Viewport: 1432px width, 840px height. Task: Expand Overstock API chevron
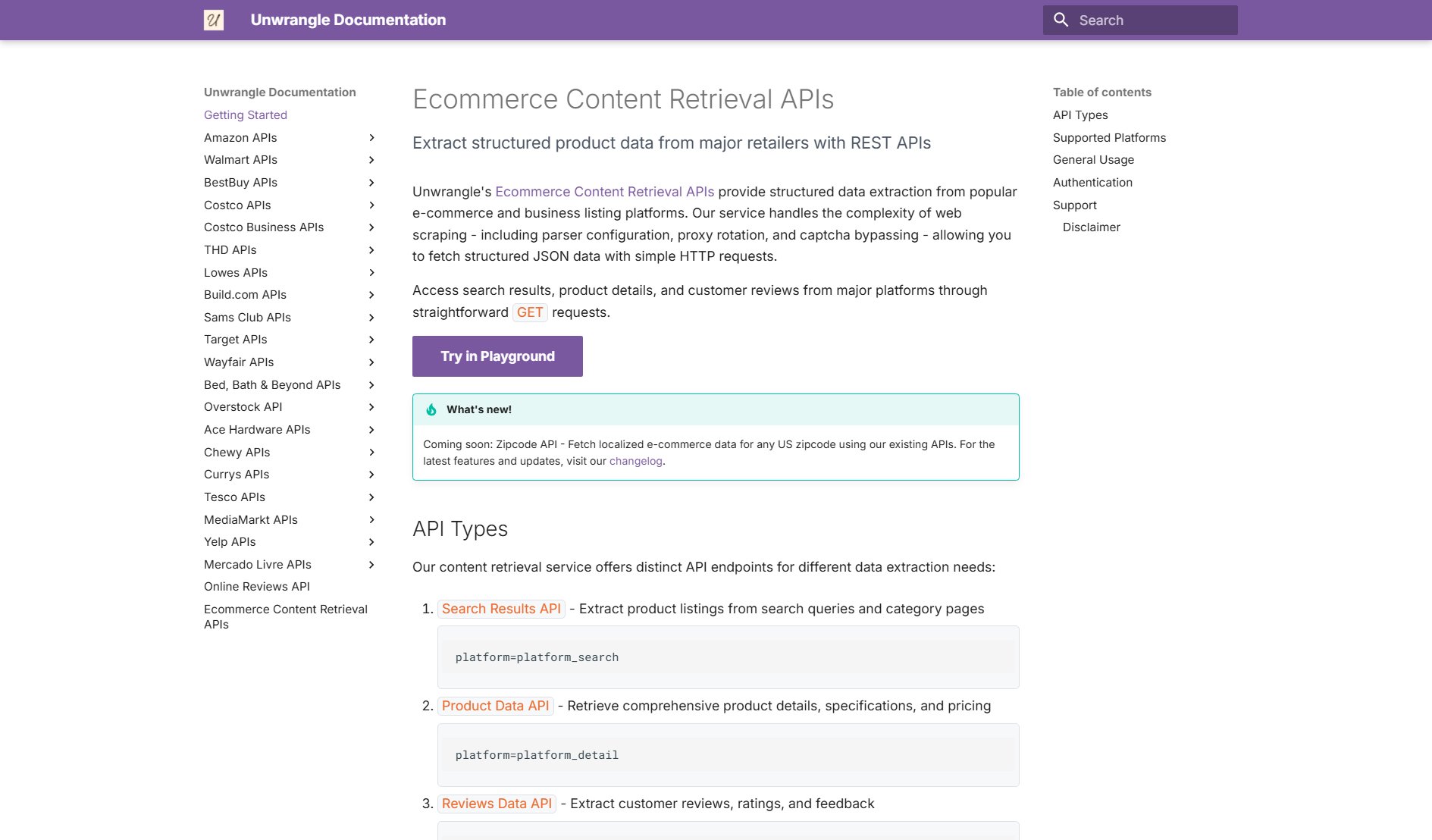[371, 407]
